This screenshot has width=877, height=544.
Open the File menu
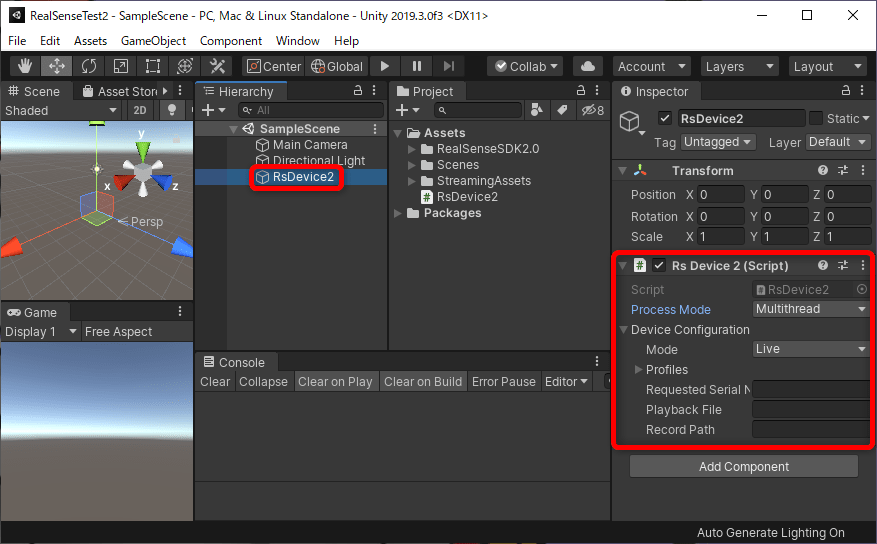tap(17, 41)
